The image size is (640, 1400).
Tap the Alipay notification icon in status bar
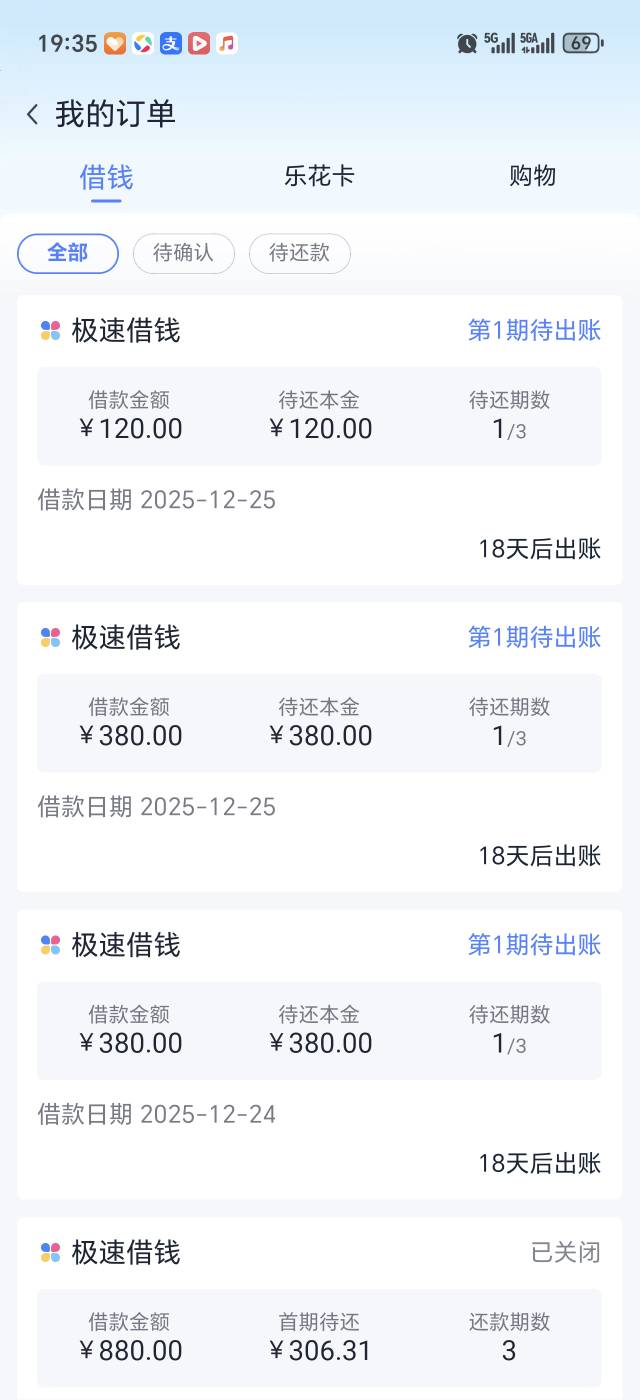(x=171, y=43)
